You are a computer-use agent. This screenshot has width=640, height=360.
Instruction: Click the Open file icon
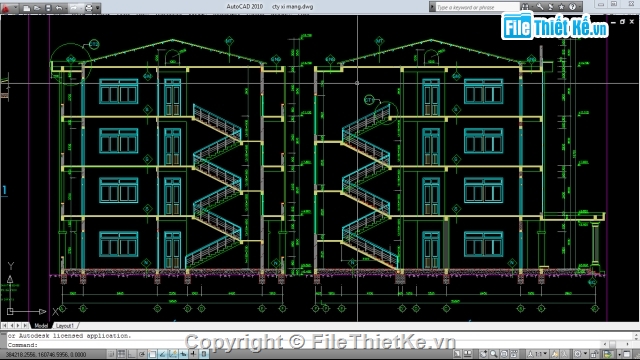click(x=37, y=8)
